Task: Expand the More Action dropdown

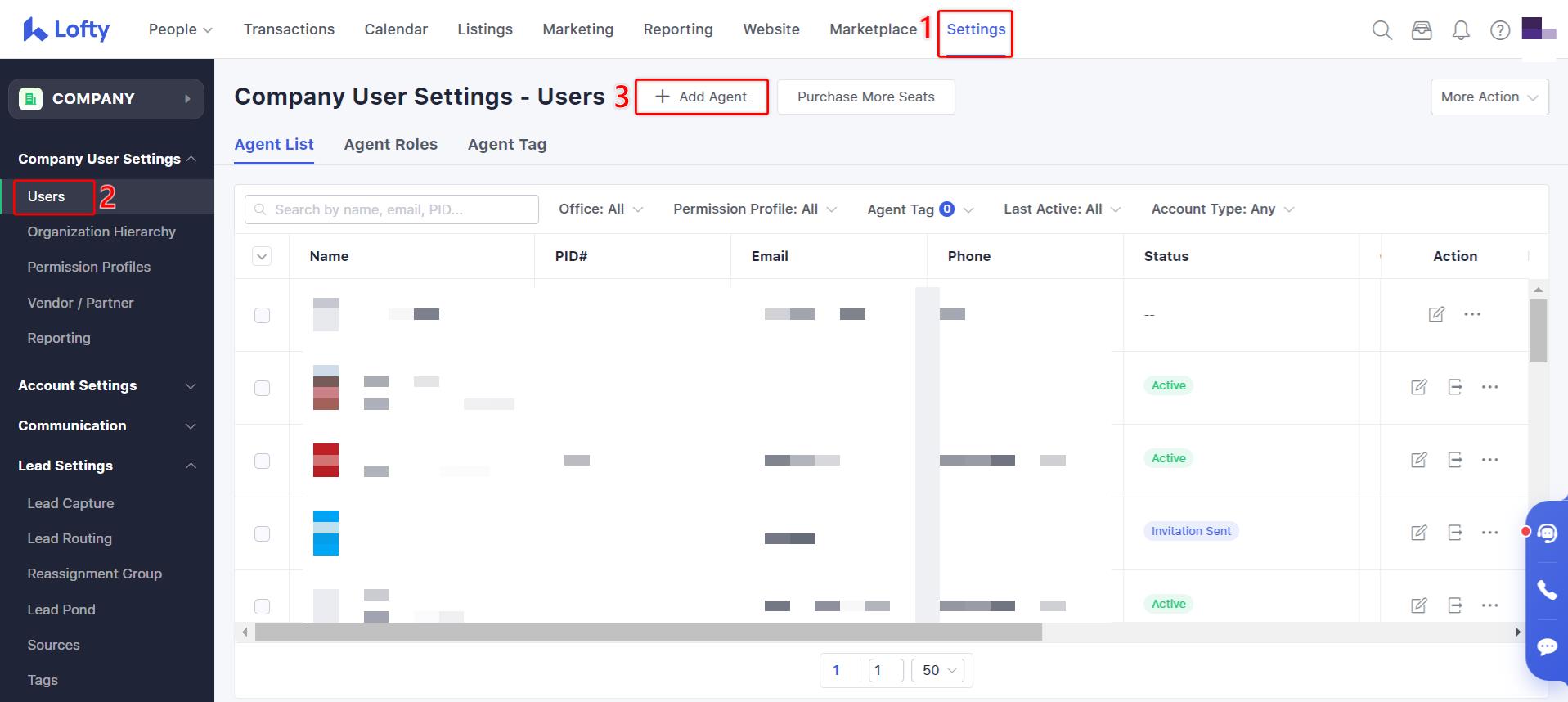Action: coord(1489,97)
